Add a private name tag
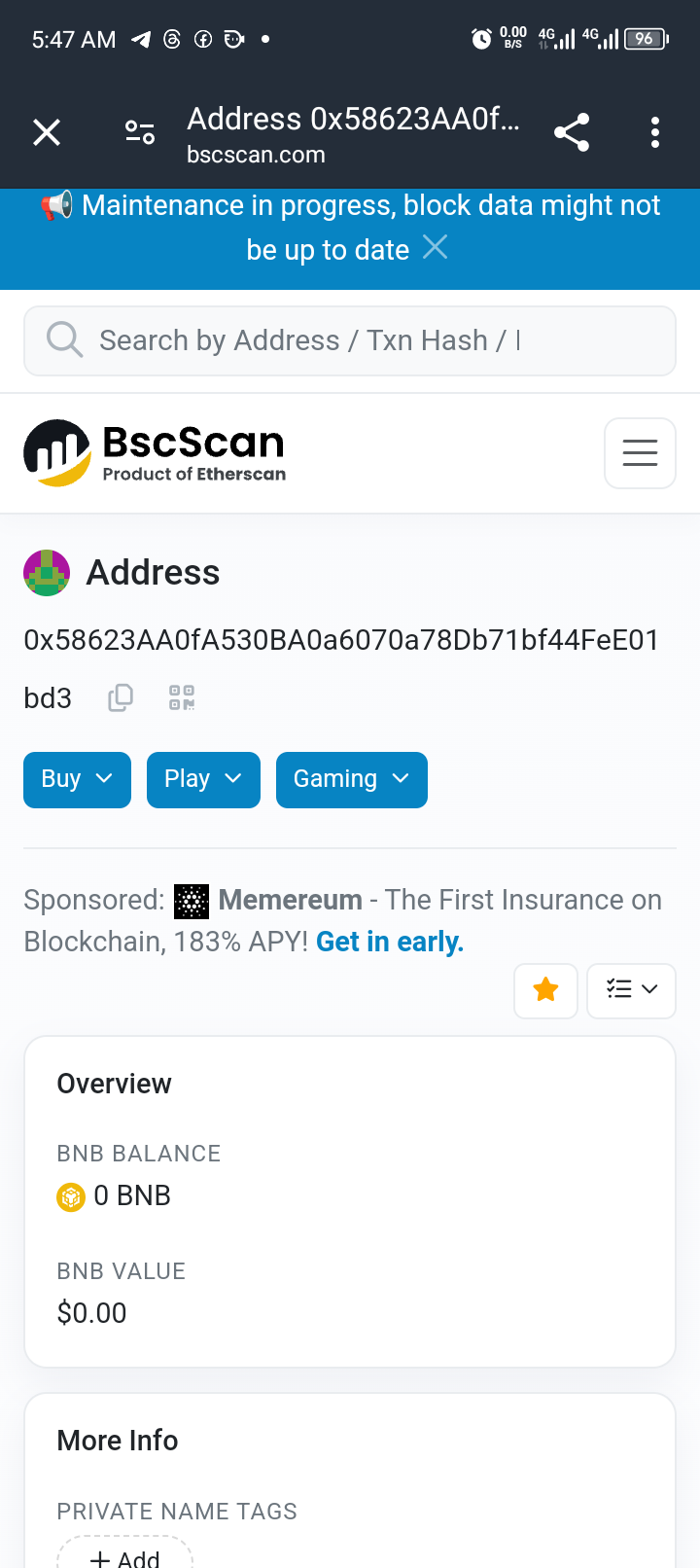Viewport: 700px width, 1568px height. pos(125,1552)
